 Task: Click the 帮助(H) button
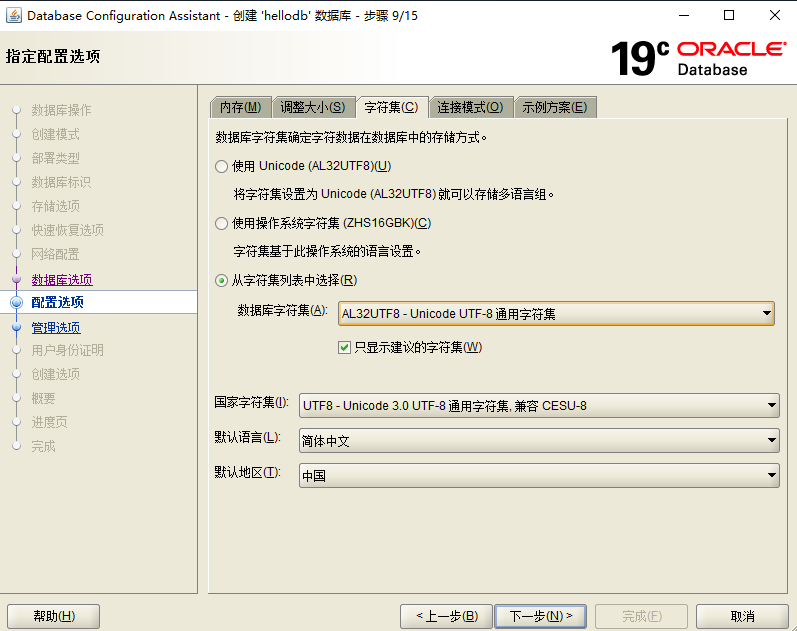(x=54, y=616)
